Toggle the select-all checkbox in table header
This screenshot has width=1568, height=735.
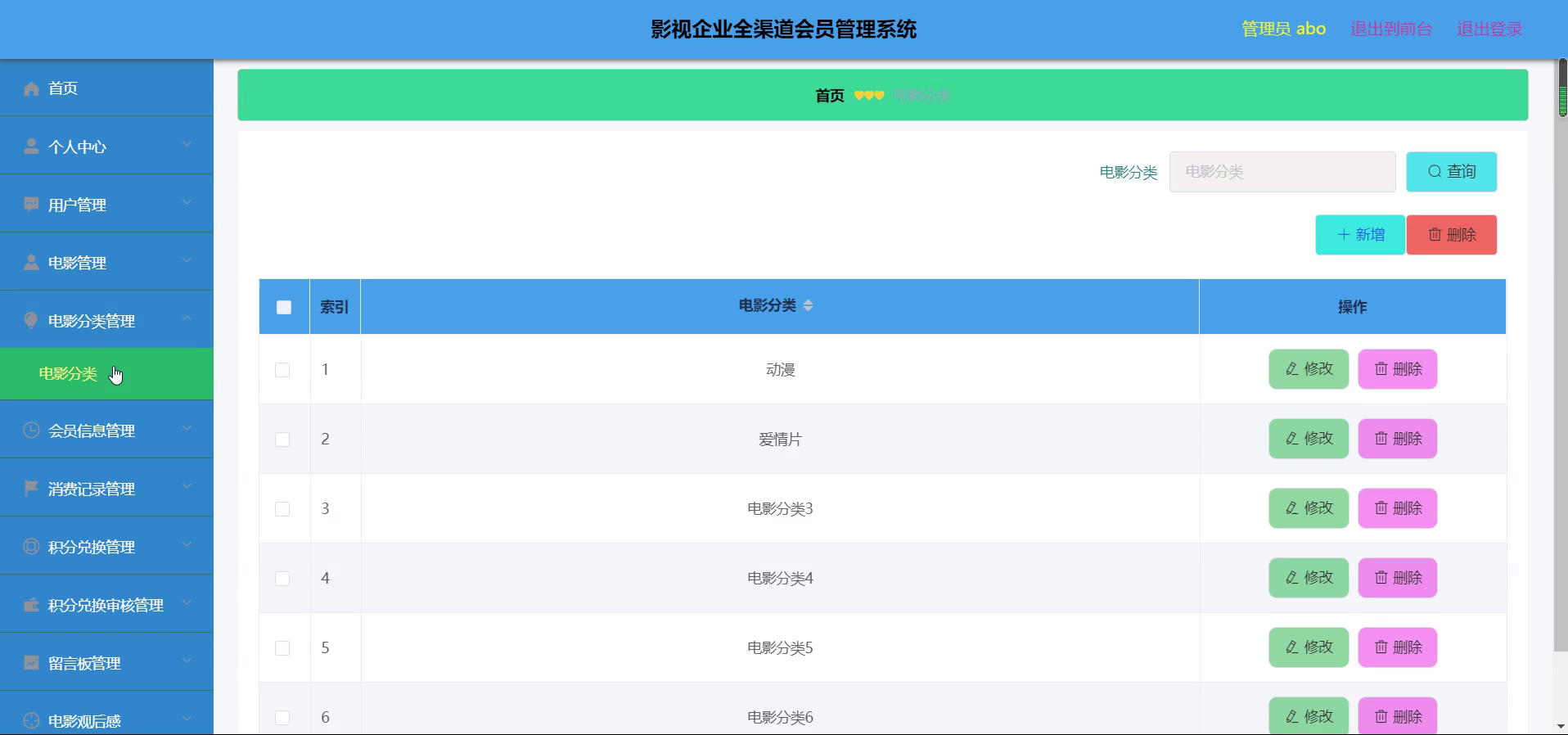pos(284,307)
